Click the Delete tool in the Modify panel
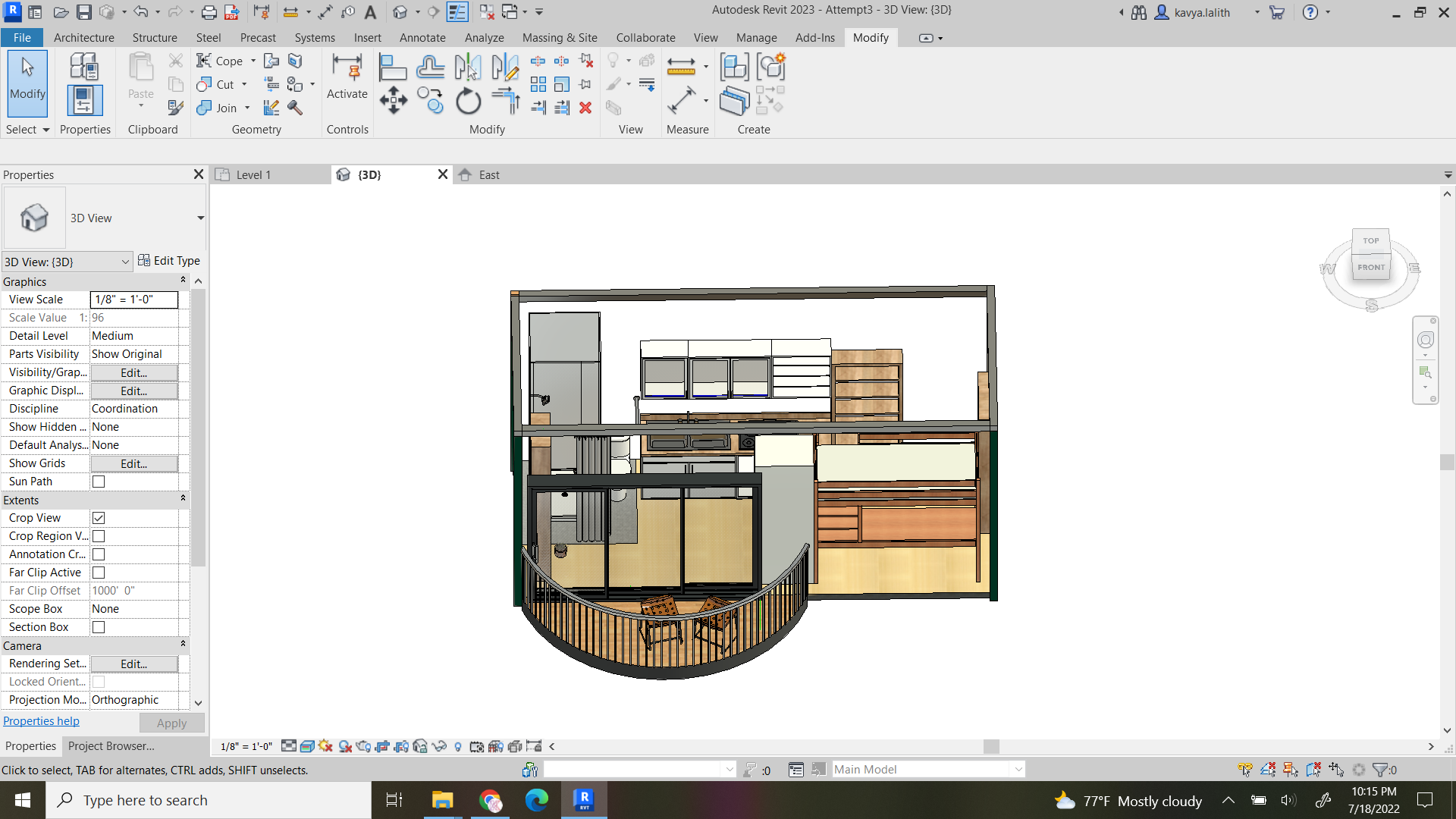The height and width of the screenshot is (819, 1456). [585, 108]
